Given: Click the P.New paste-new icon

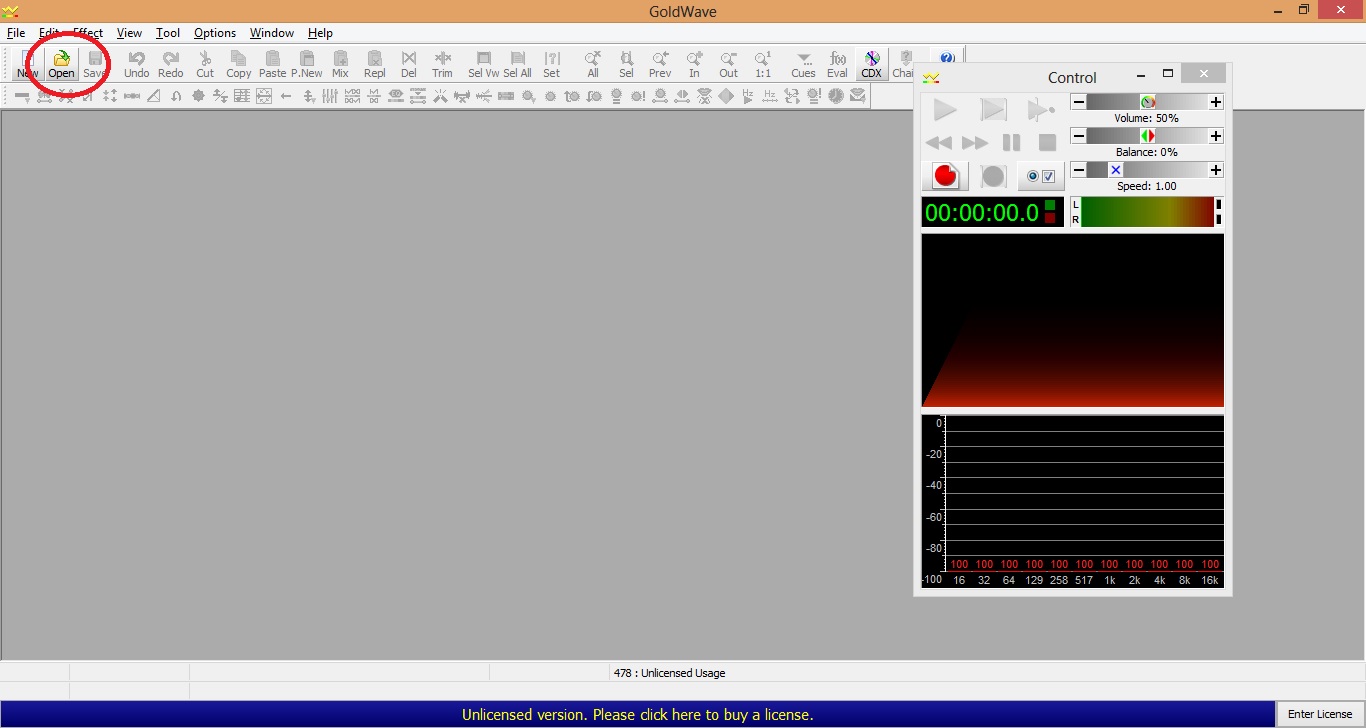Looking at the screenshot, I should click(x=307, y=65).
